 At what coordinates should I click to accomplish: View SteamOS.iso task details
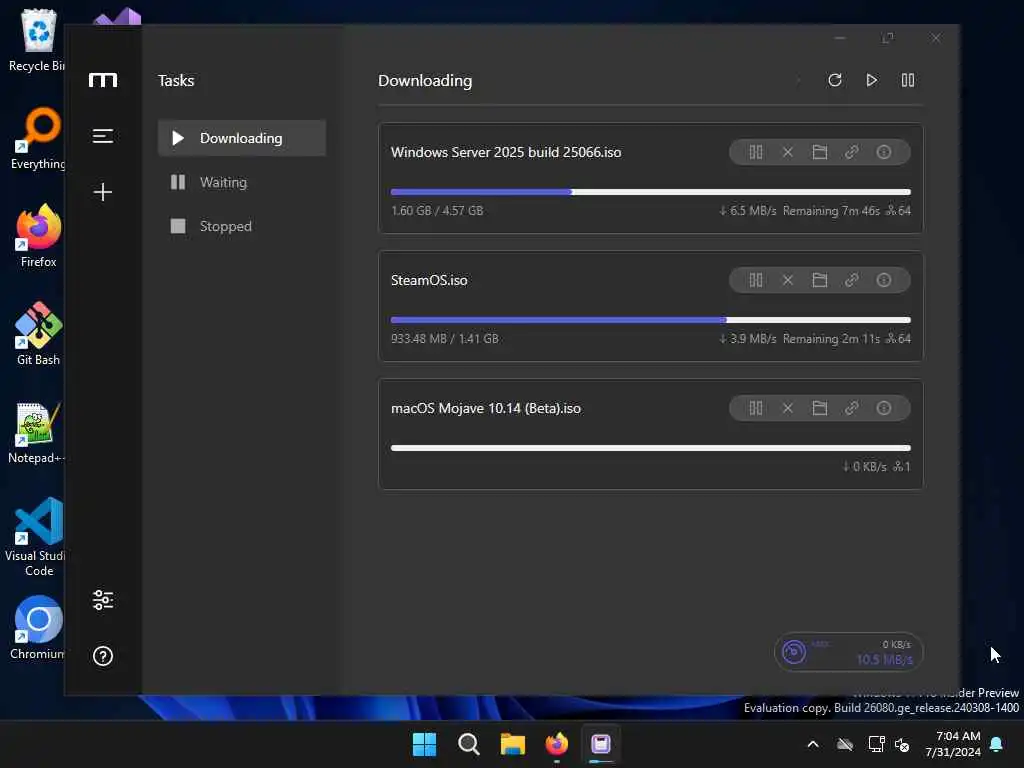pyautogui.click(x=884, y=280)
